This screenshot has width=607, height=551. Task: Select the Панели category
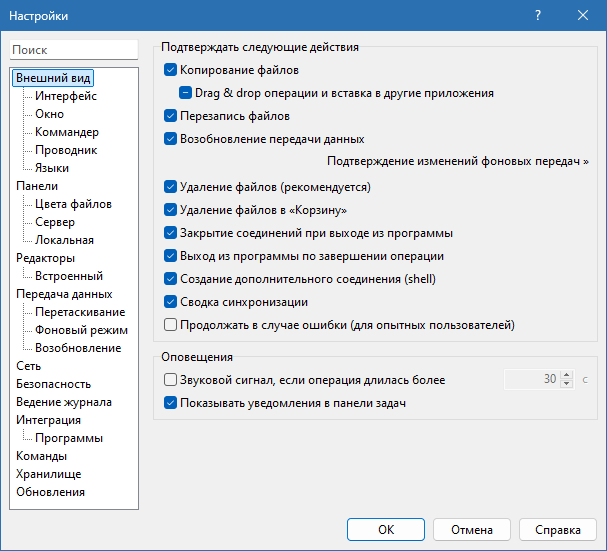point(37,186)
